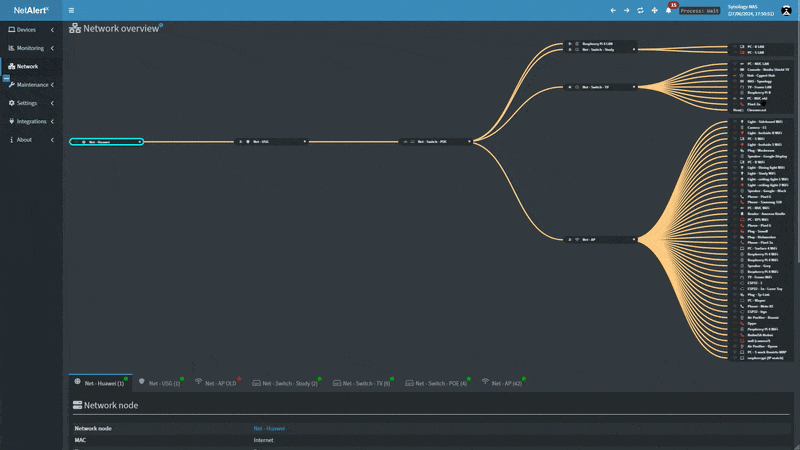Click the Net - Huawei link
Screen dimensions: 800x450
pos(268,428)
